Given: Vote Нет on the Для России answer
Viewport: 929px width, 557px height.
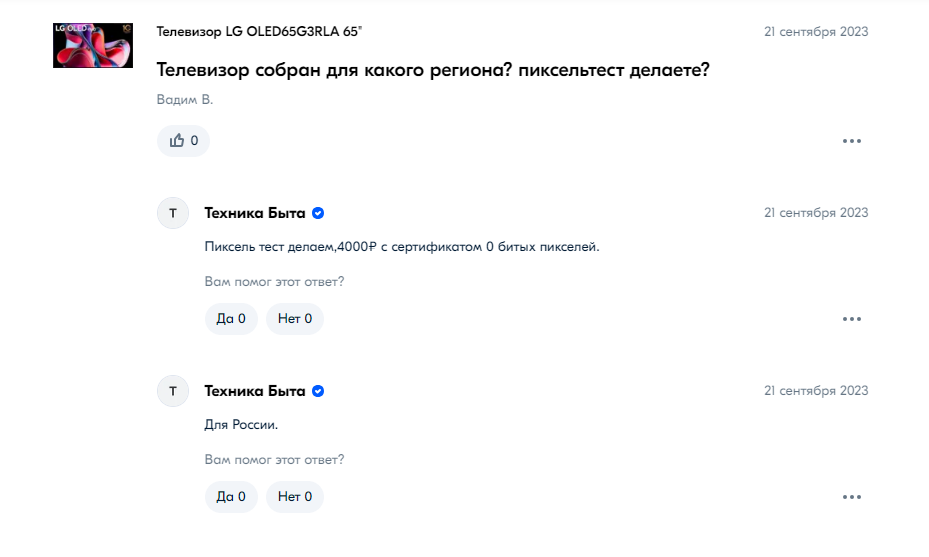Looking at the screenshot, I should point(295,497).
